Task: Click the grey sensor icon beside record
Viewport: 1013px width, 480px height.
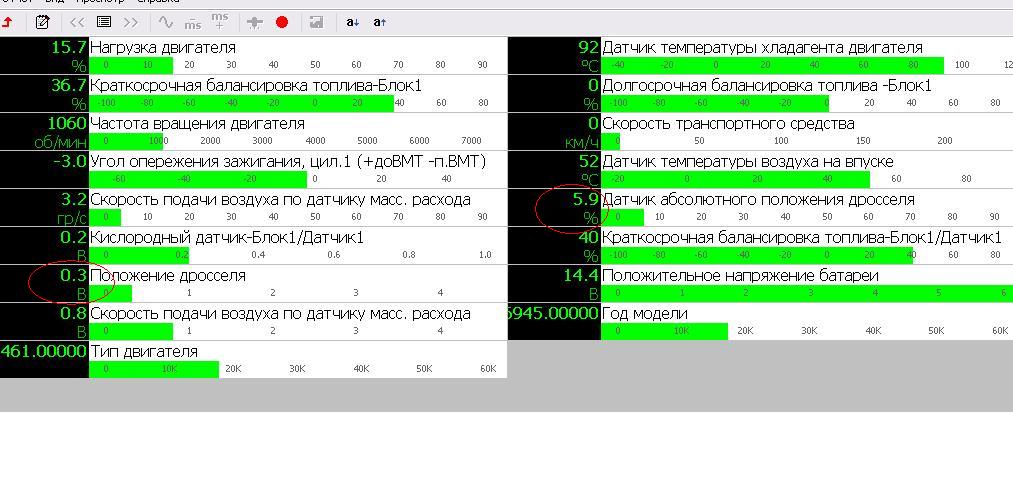Action: pyautogui.click(x=255, y=23)
